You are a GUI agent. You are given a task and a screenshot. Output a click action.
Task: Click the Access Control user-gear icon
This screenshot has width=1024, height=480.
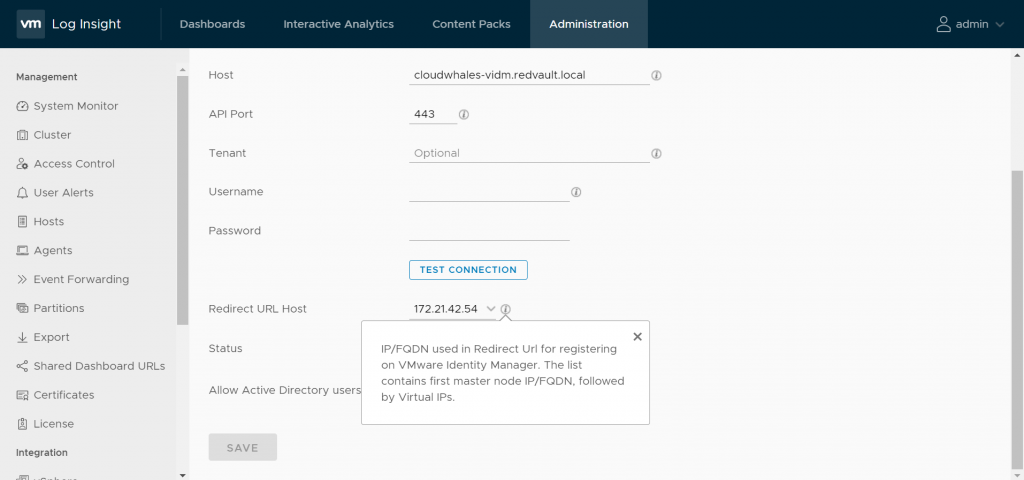[x=22, y=164]
